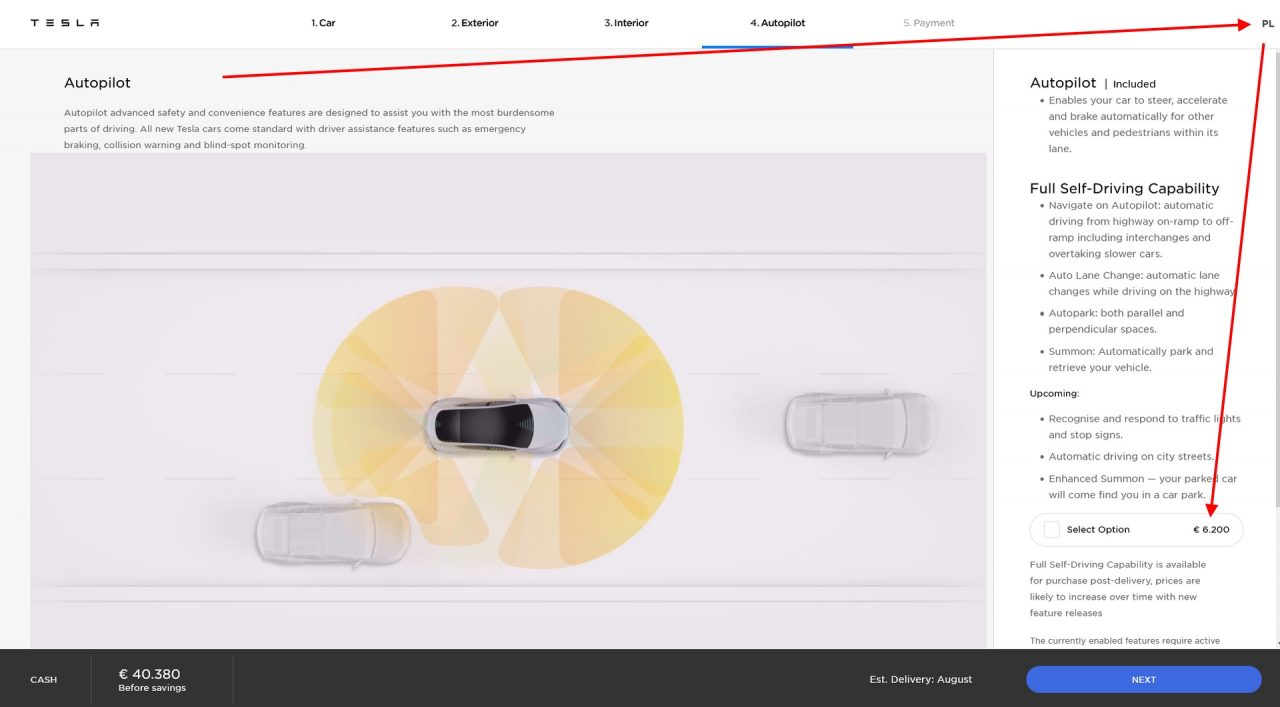The width and height of the screenshot is (1280, 707).
Task: Click the blue NEXT button
Action: click(1143, 679)
